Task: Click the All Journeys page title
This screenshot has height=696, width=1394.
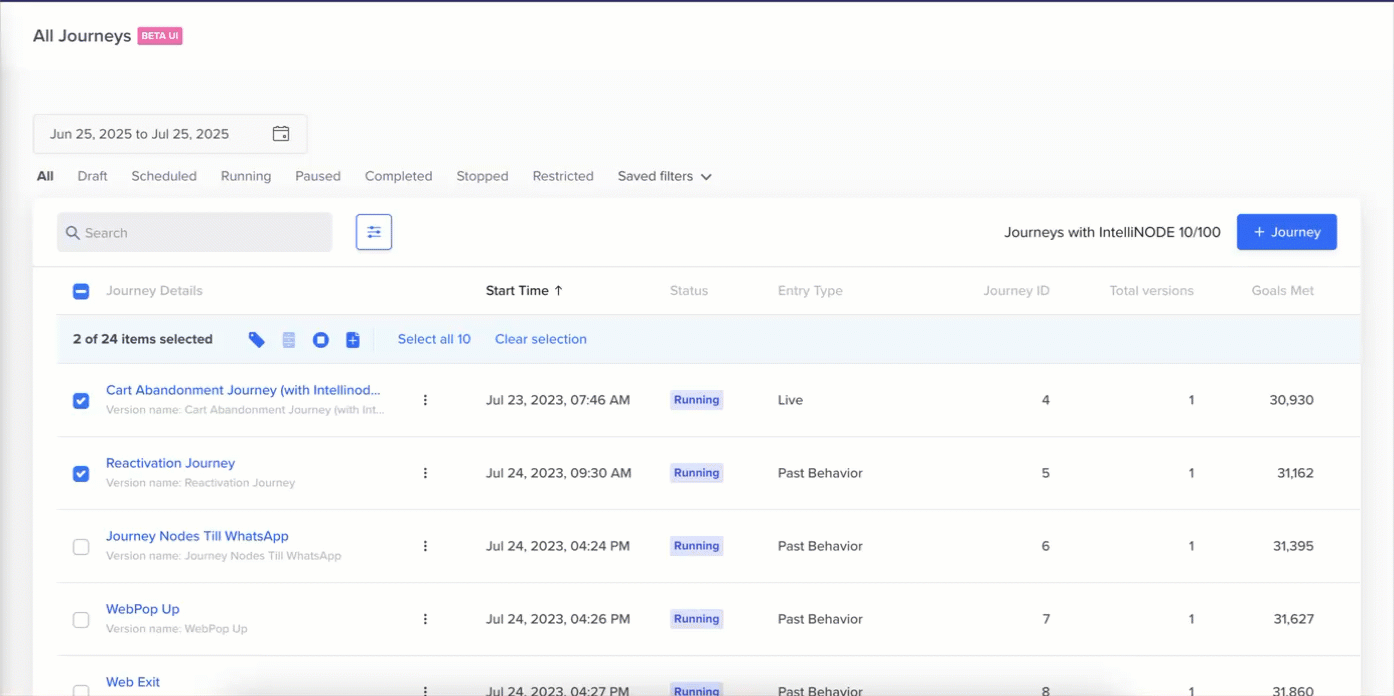Action: 82,36
